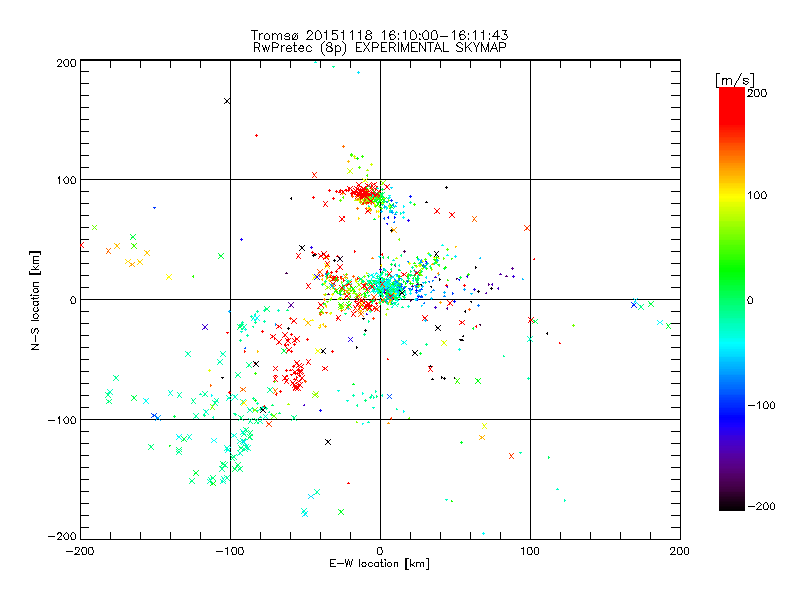Click the colorbar label '200' at top
The height and width of the screenshot is (600, 800).
click(x=757, y=93)
